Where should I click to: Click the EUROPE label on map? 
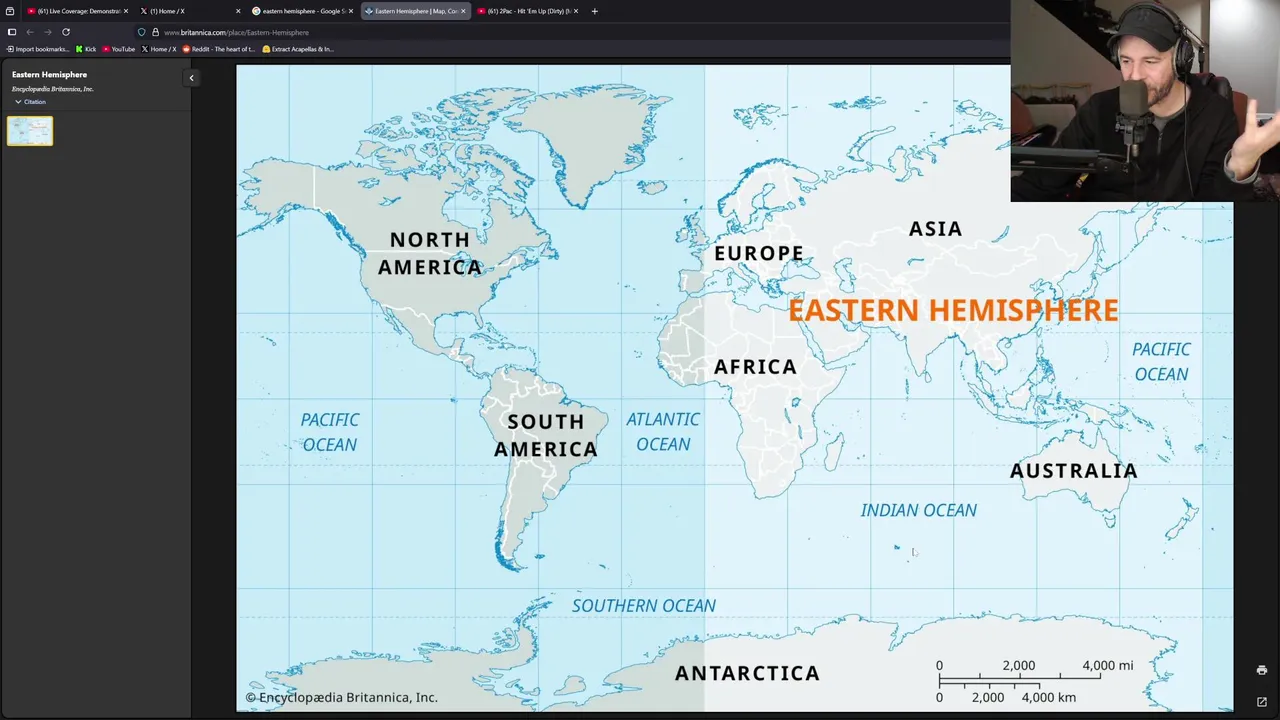(x=759, y=253)
